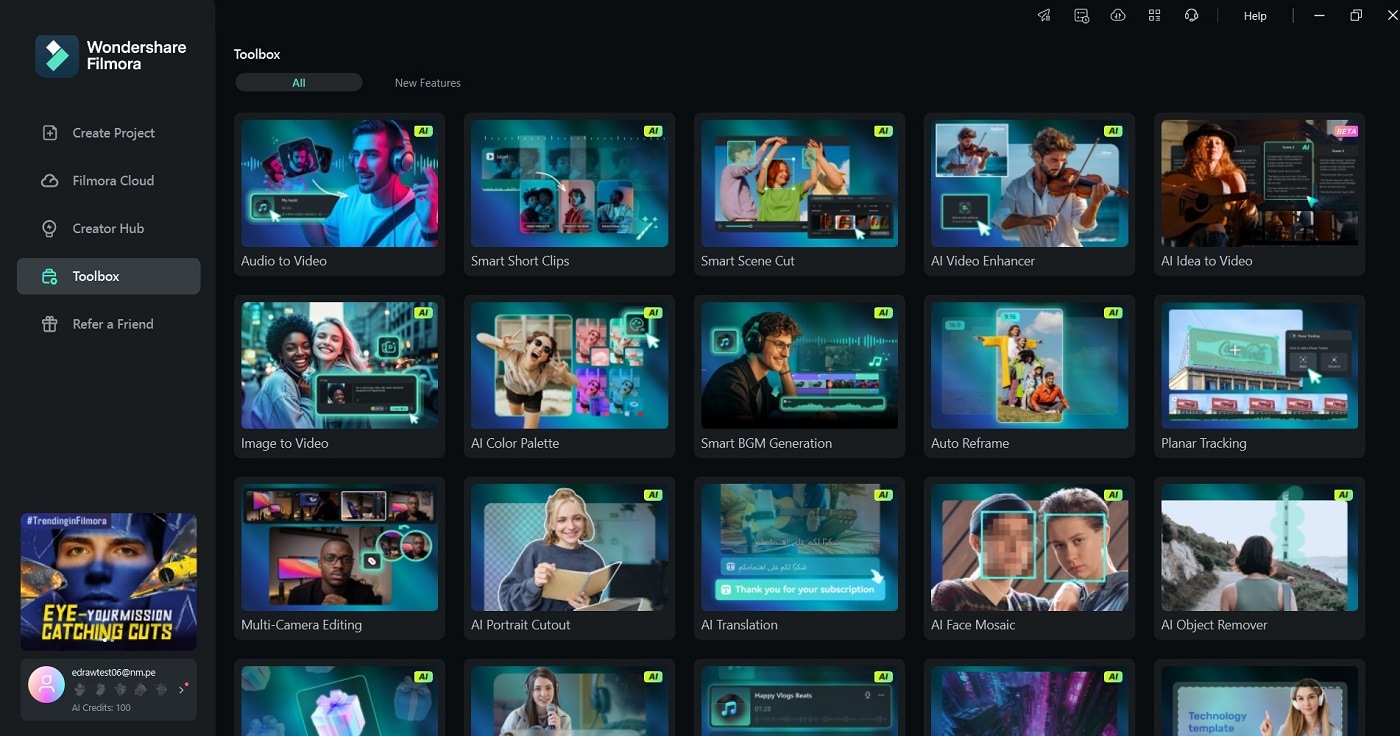Open the Audio to Video tool
This screenshot has height=736, width=1400.
(x=339, y=195)
